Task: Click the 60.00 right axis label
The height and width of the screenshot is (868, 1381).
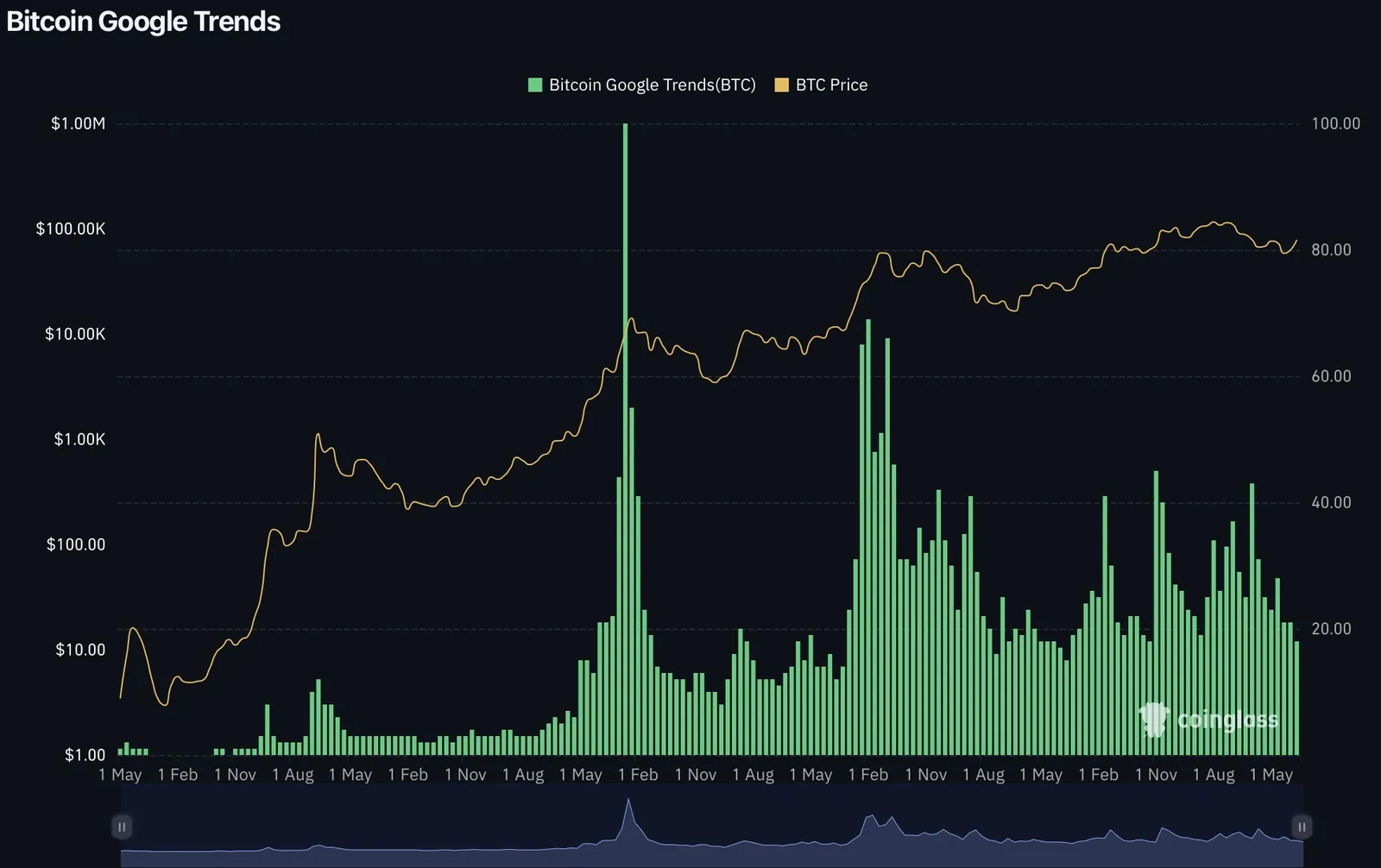Action: 1331,376
